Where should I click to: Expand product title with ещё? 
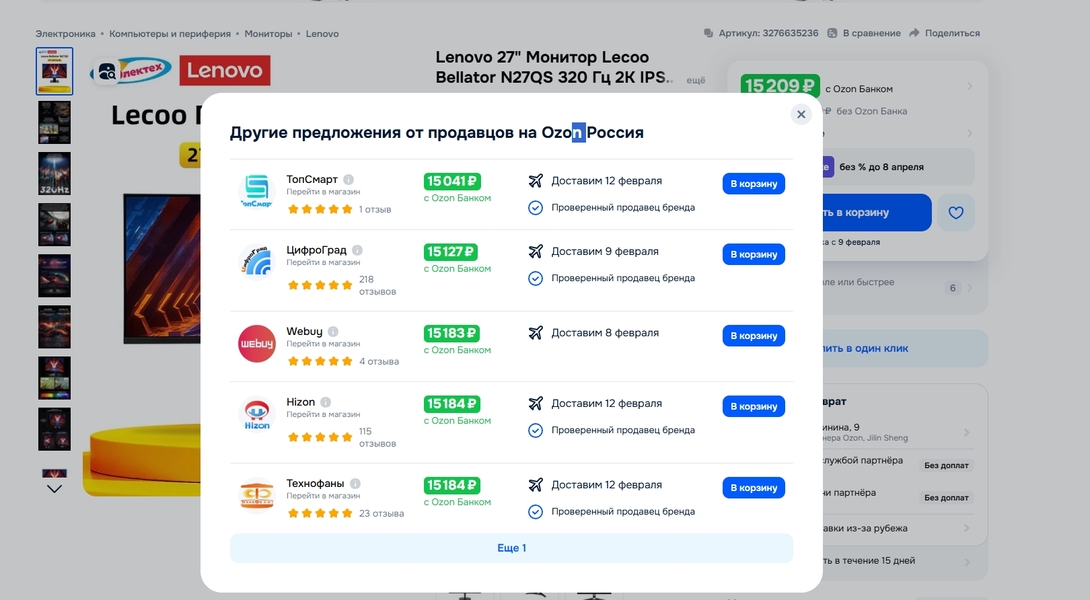696,80
